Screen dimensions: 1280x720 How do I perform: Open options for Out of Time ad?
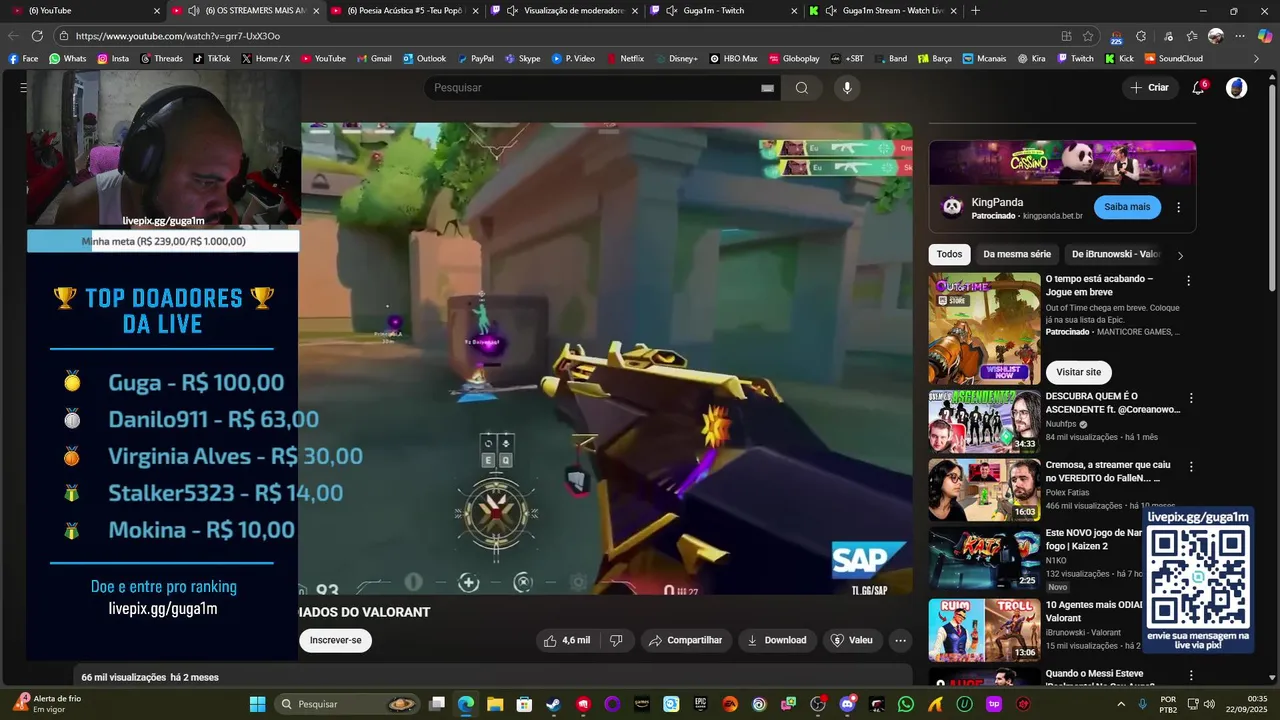1188,281
